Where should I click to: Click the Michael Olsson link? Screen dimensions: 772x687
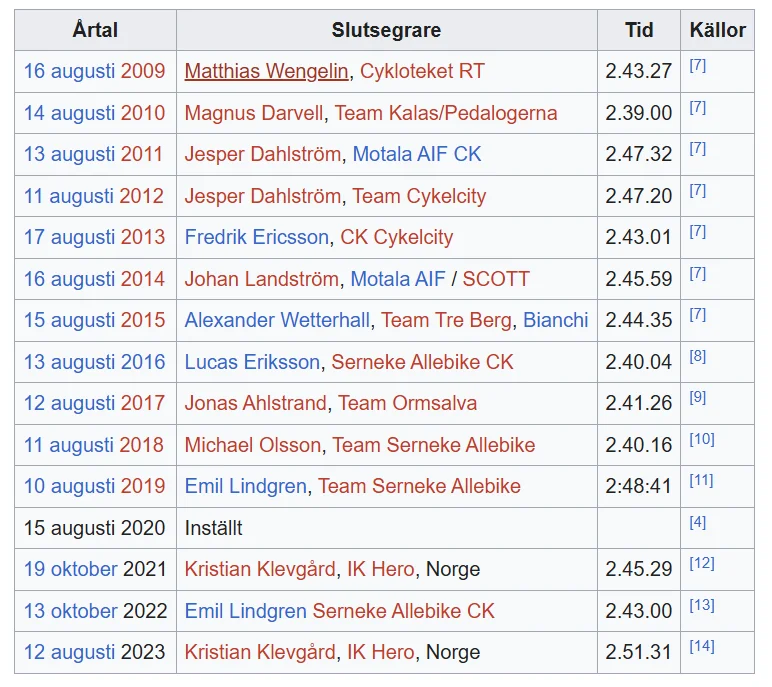253,445
